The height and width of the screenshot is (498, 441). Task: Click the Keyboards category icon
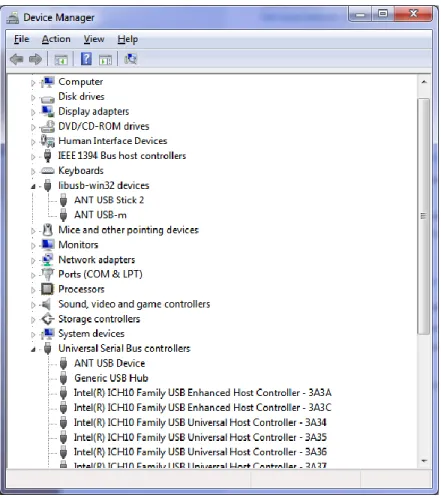coord(48,171)
